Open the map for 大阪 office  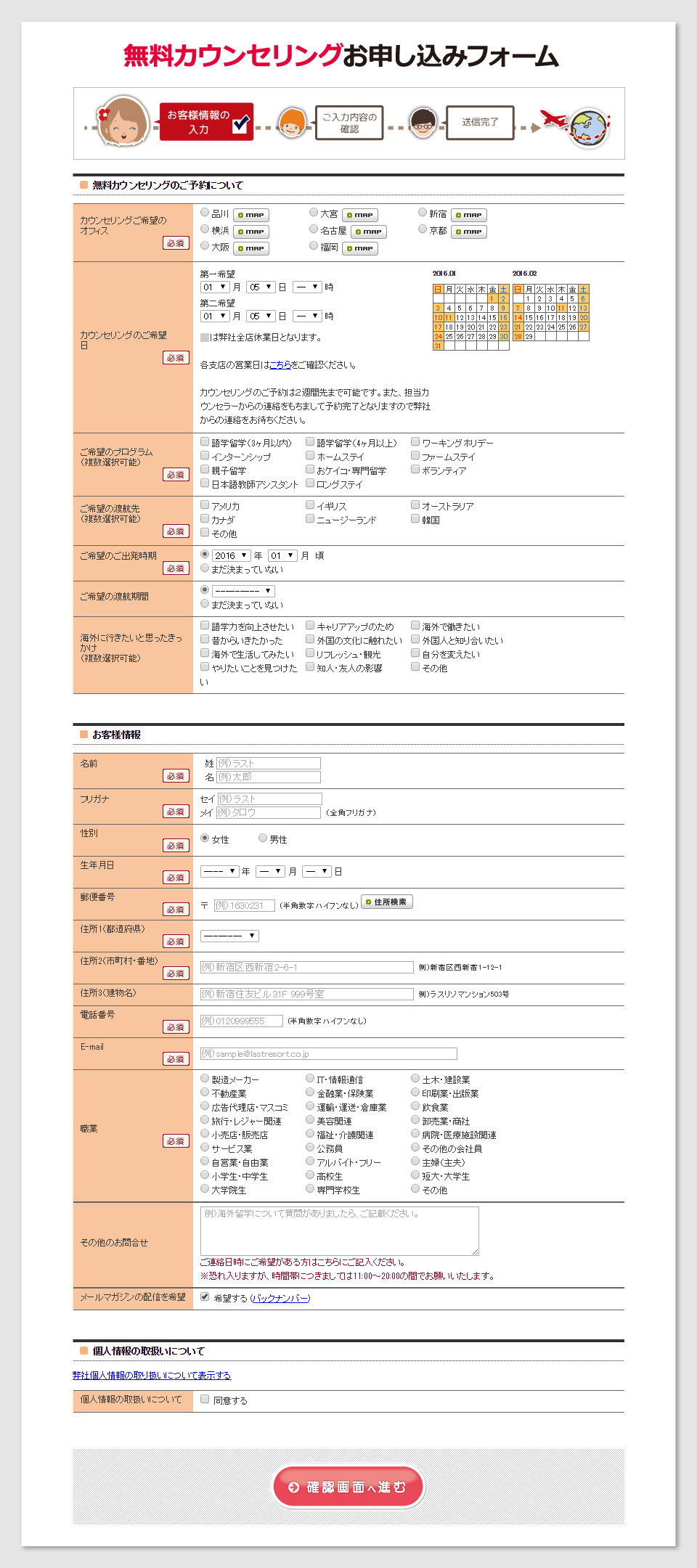[x=251, y=248]
